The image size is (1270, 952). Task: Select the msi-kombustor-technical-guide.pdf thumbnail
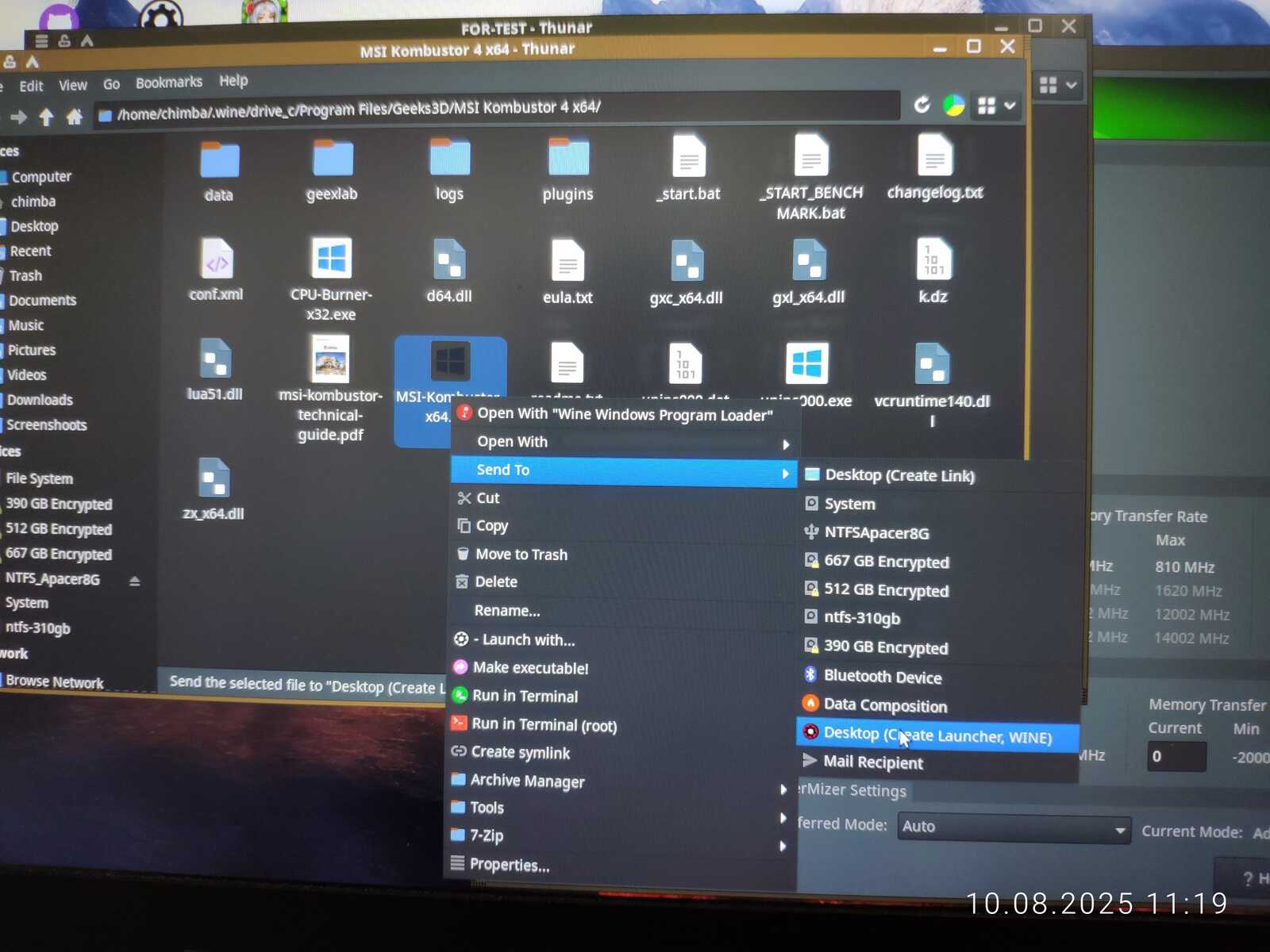pos(330,359)
